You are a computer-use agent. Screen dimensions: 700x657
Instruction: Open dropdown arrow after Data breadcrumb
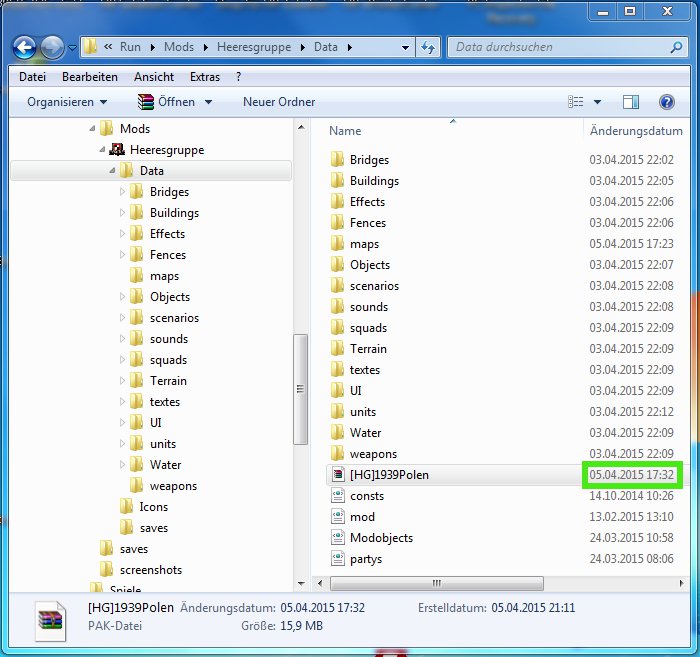click(350, 47)
